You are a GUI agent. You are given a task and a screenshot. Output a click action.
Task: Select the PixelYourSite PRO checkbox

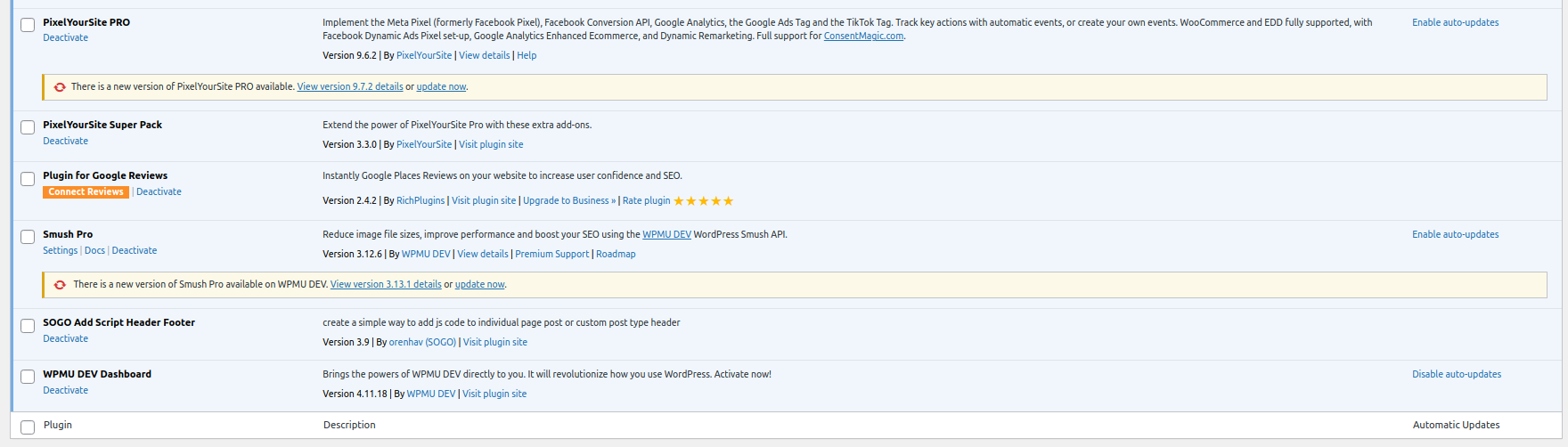(x=28, y=25)
